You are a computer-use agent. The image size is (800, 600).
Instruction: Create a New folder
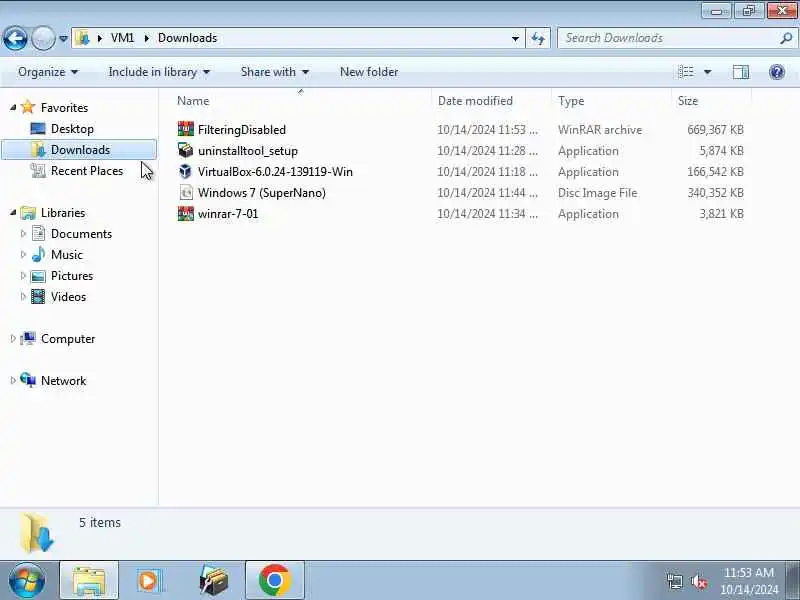coord(369,72)
